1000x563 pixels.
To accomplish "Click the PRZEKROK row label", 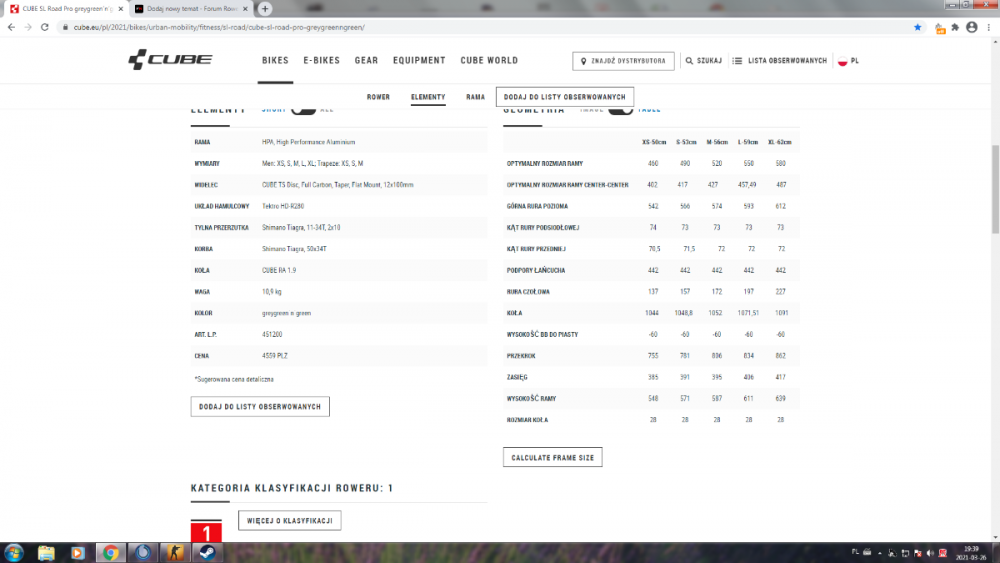I will [x=521, y=356].
